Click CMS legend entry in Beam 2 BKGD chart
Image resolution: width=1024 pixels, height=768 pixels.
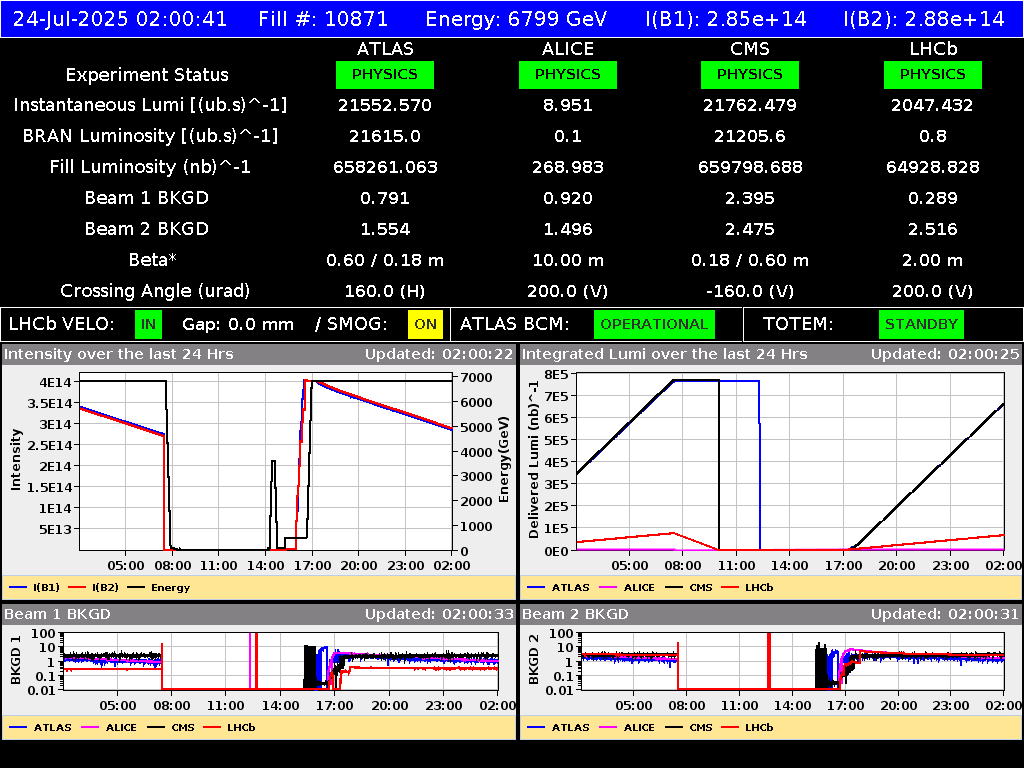pyautogui.click(x=689, y=727)
